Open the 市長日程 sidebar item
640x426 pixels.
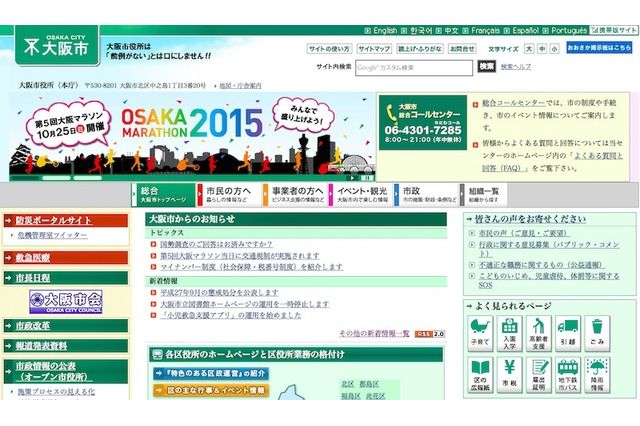[x=66, y=278]
